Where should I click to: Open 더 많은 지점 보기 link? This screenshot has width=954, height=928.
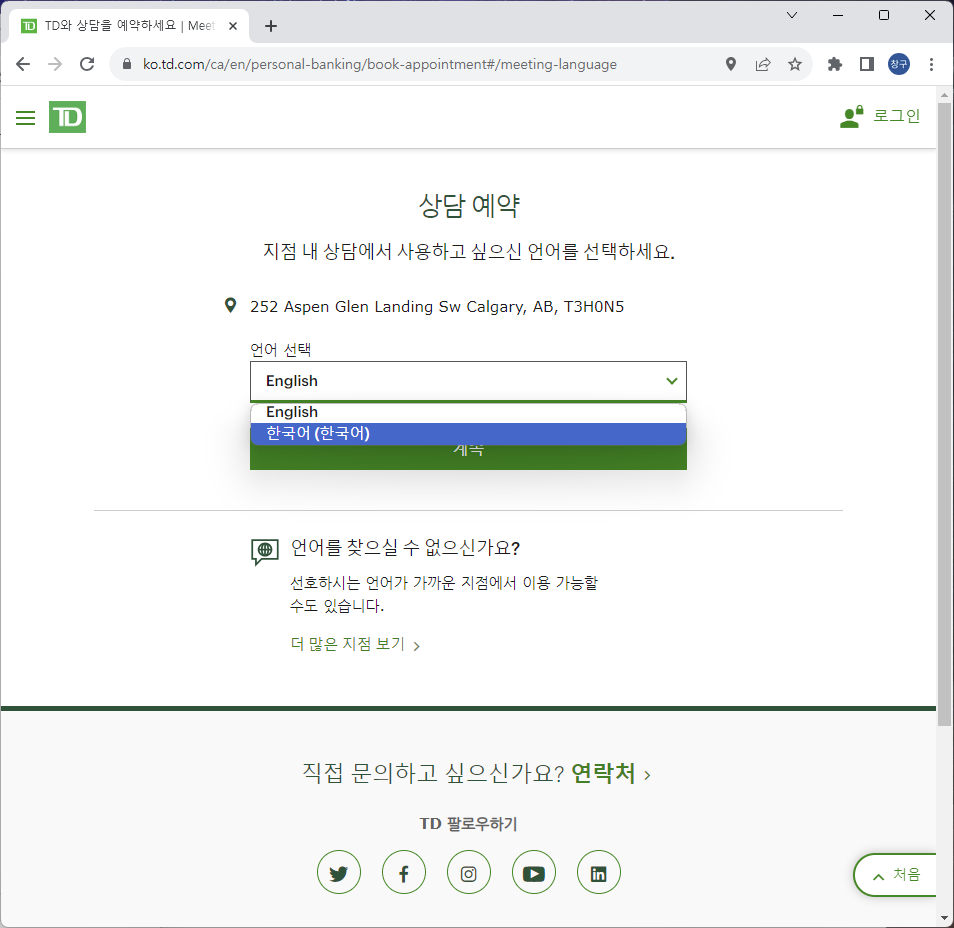pos(355,644)
